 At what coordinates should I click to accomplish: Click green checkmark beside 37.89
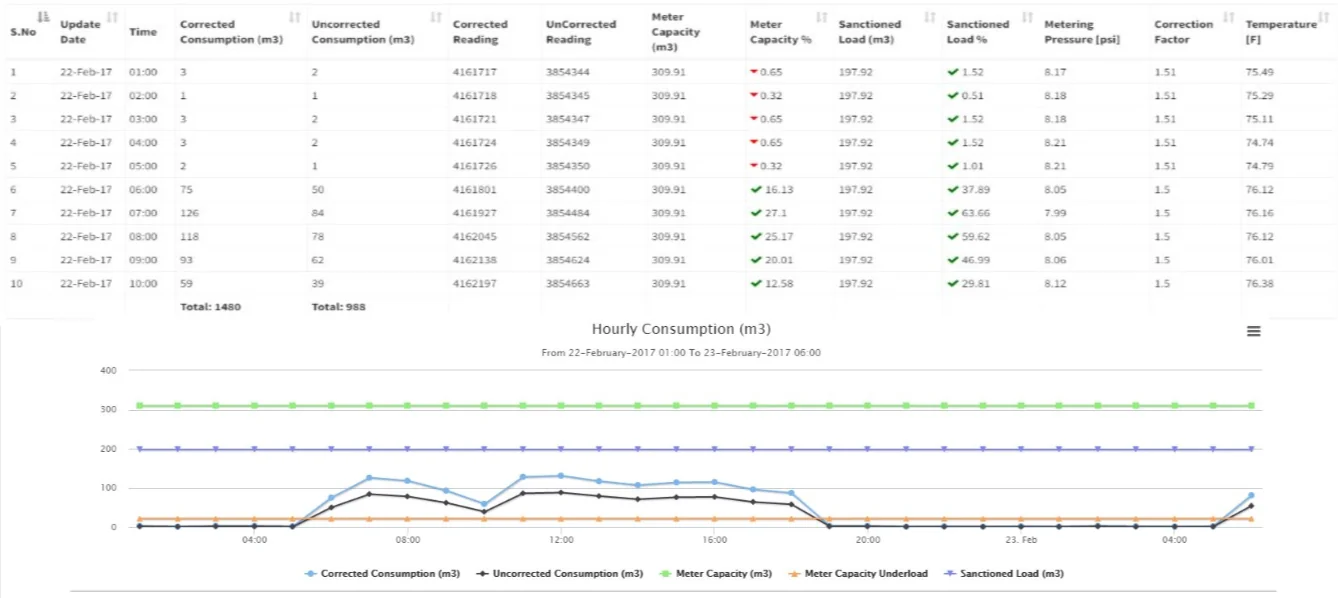click(x=953, y=190)
